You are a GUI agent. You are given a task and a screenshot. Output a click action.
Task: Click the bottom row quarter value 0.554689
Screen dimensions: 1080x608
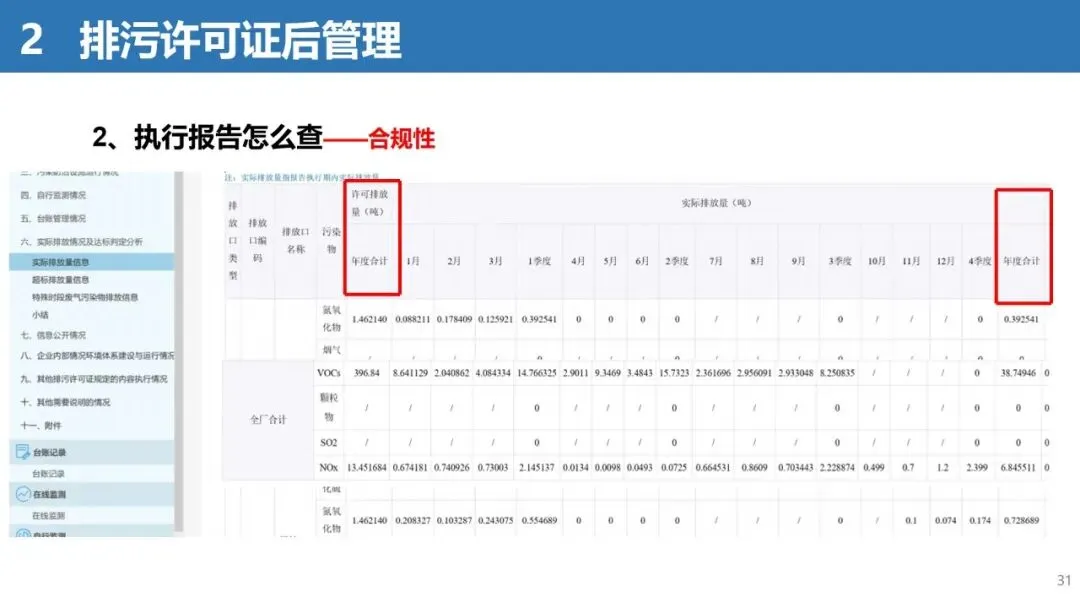[539, 521]
